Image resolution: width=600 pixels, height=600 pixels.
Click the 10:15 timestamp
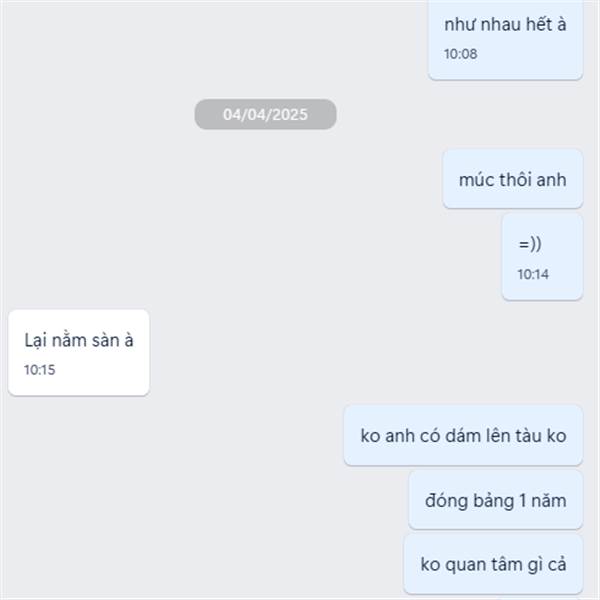pos(40,370)
